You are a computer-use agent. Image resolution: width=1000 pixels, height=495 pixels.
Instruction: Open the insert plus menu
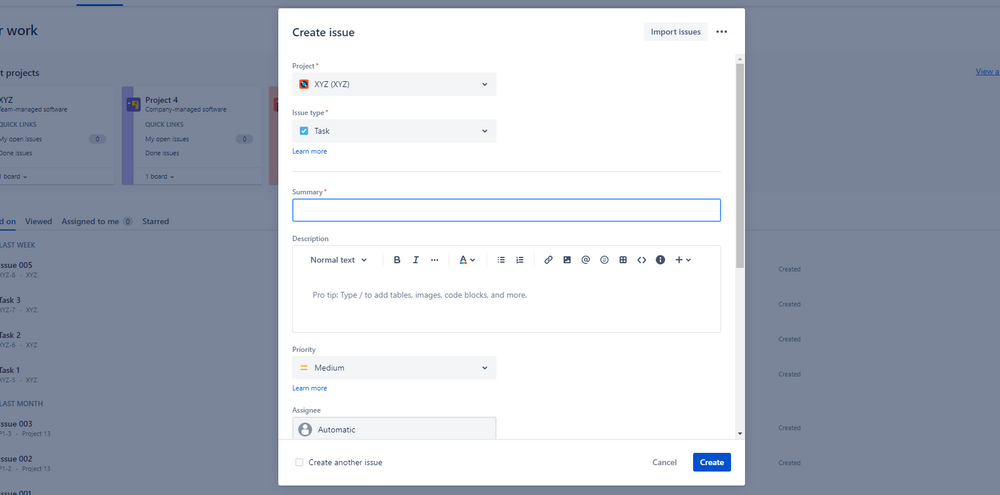pos(683,260)
